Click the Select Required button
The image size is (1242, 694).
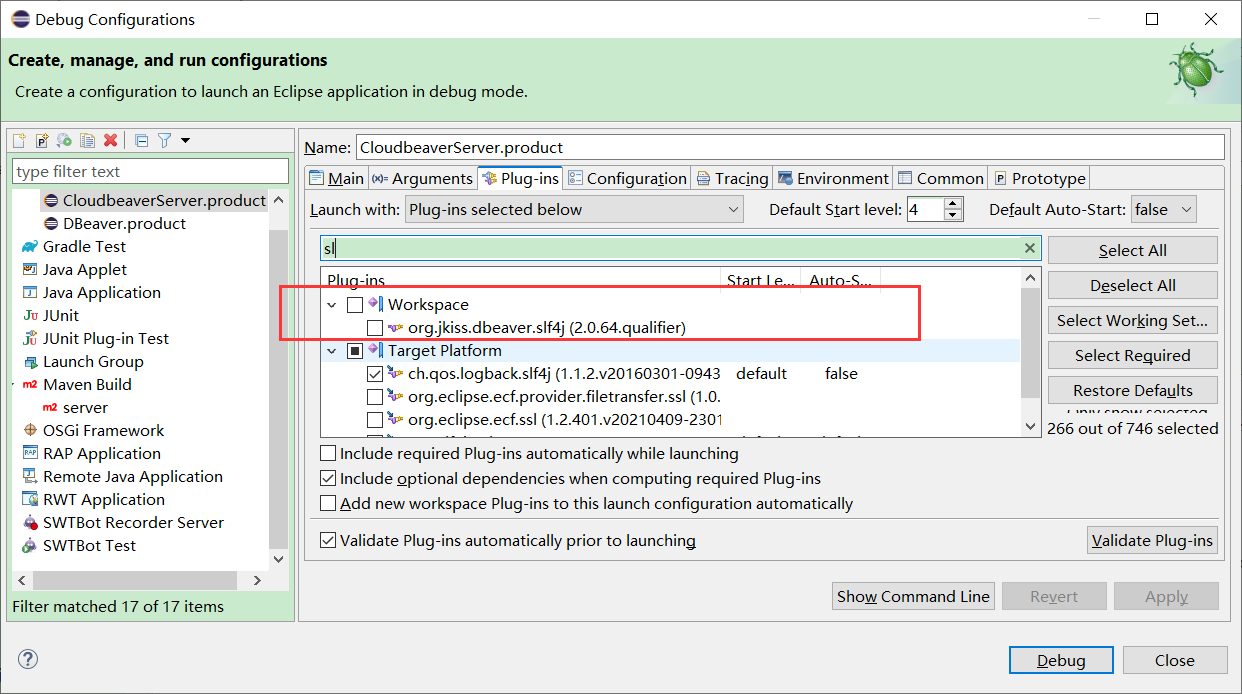(1133, 355)
